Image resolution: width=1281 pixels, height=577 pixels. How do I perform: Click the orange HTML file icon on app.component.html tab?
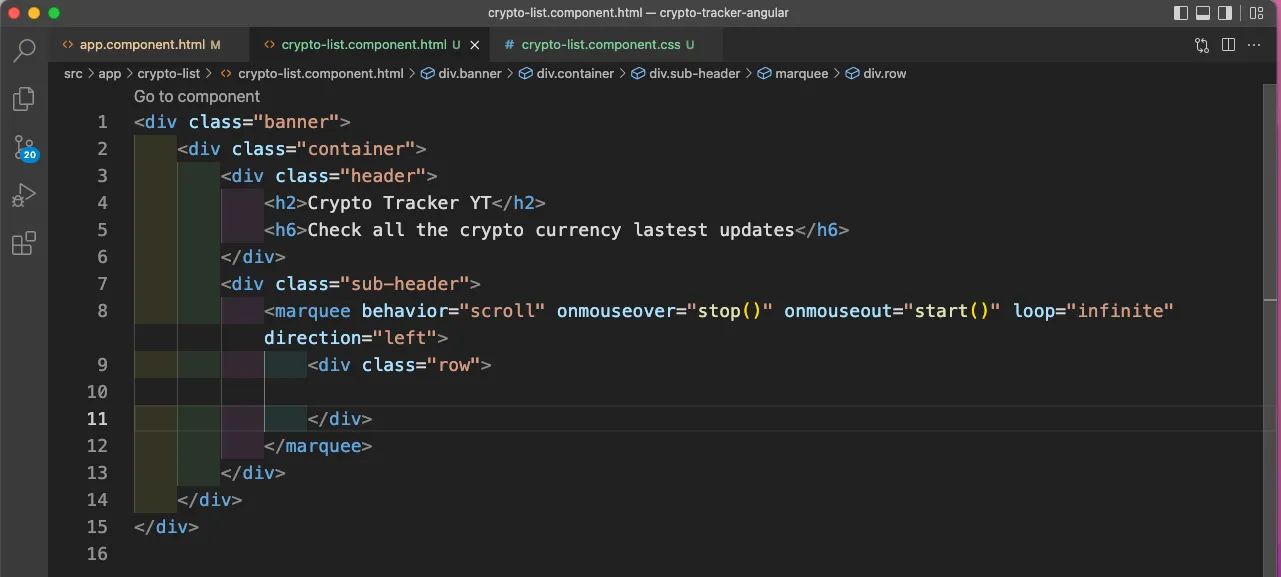tap(67, 45)
